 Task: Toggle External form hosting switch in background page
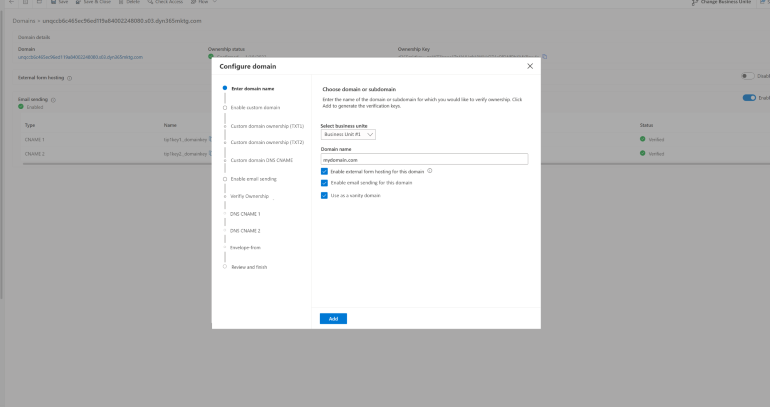[x=747, y=76]
